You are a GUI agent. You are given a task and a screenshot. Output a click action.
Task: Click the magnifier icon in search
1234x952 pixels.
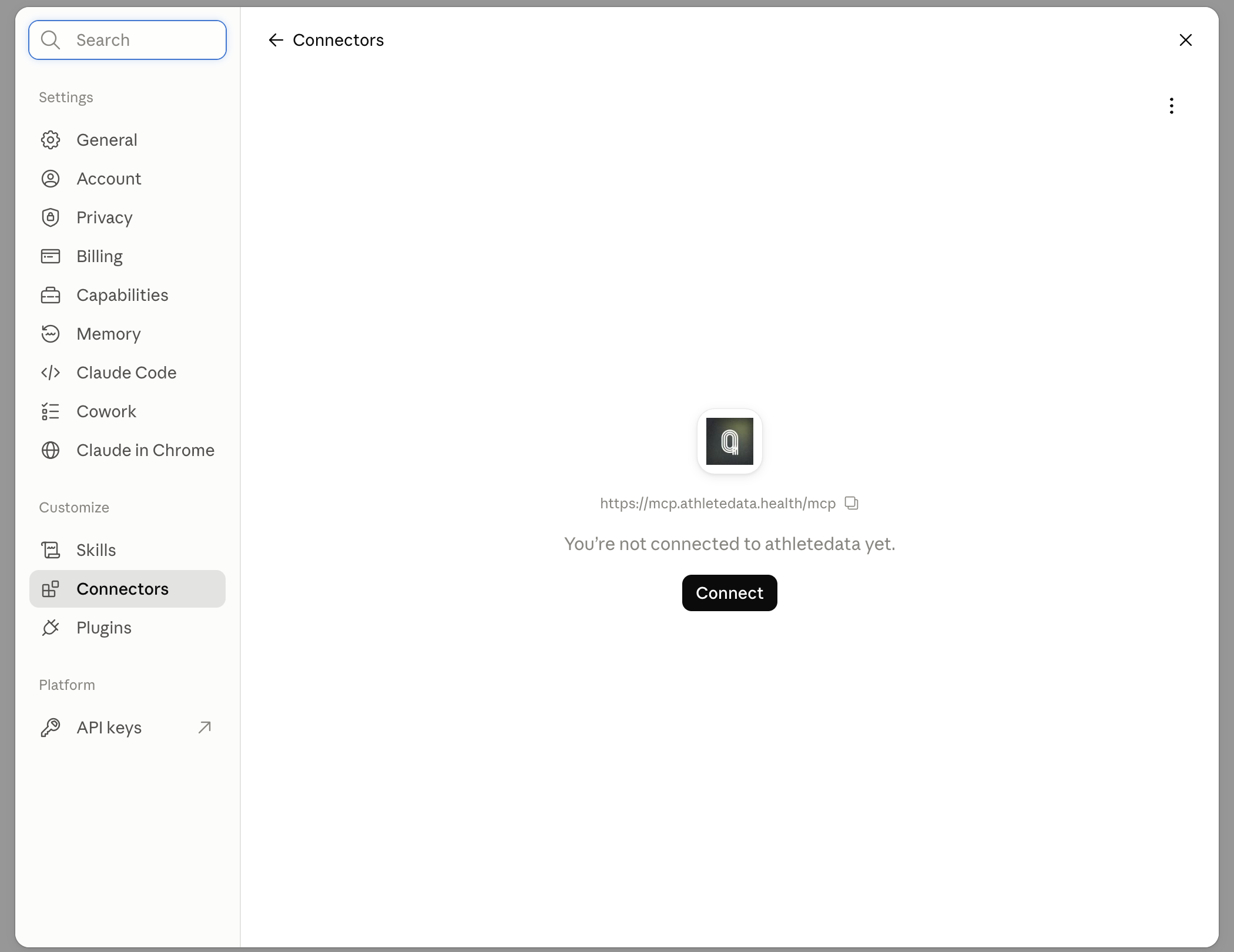(x=51, y=40)
